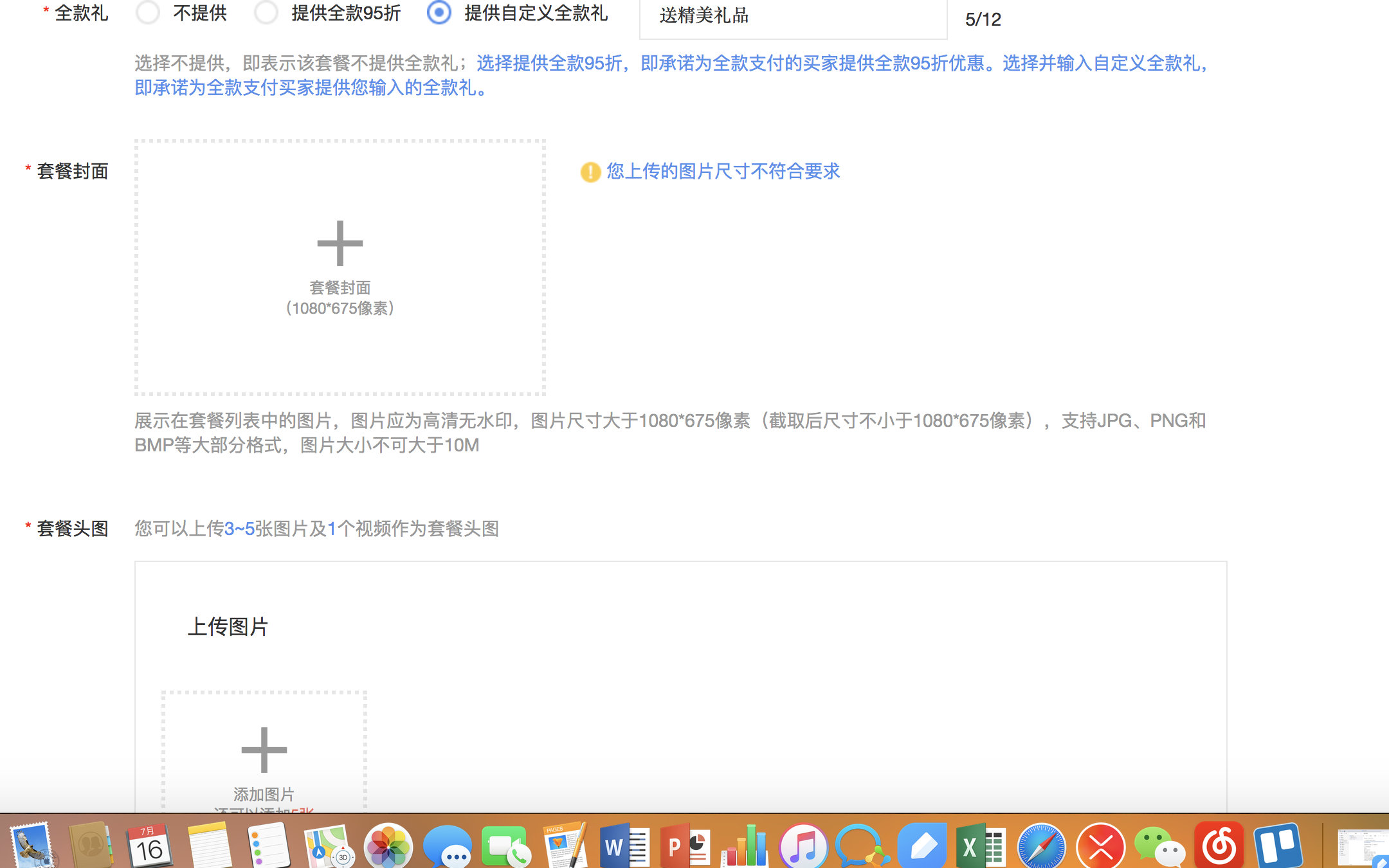The width and height of the screenshot is (1389, 868).
Task: Click the 您上传的图片尺寸不符合要求 warning message
Action: click(x=723, y=171)
